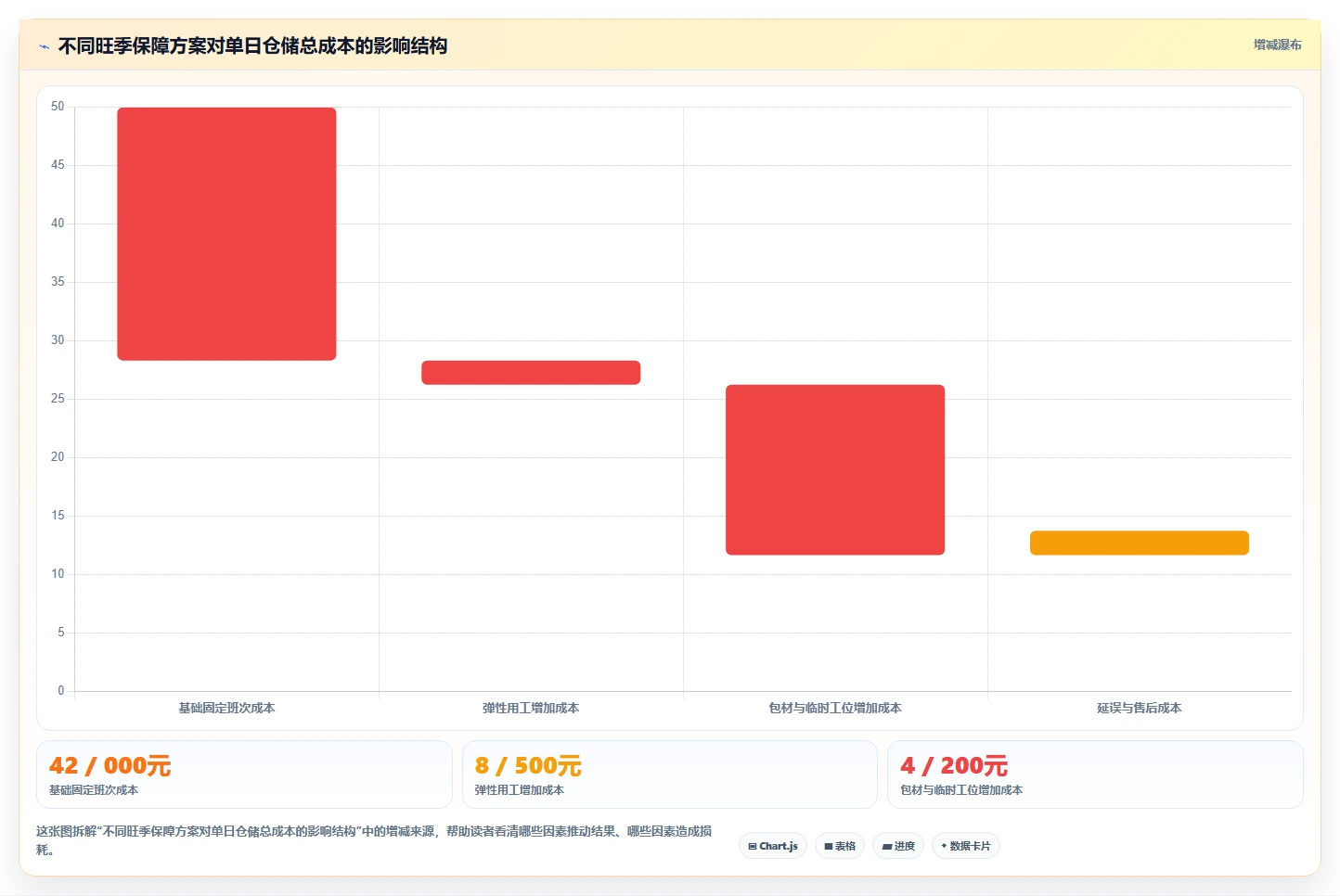Click the 进度 tag chip
Image resolution: width=1340 pixels, height=896 pixels.
tap(898, 846)
